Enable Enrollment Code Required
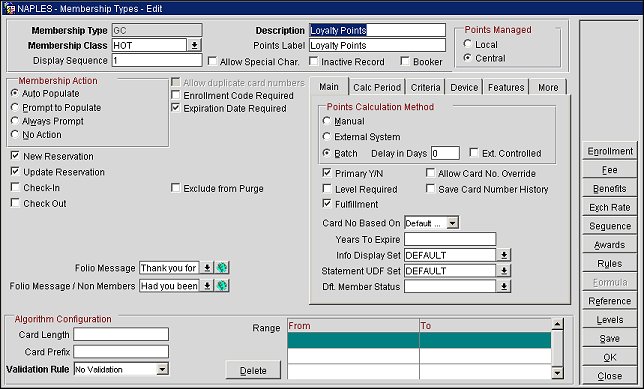 click(176, 95)
